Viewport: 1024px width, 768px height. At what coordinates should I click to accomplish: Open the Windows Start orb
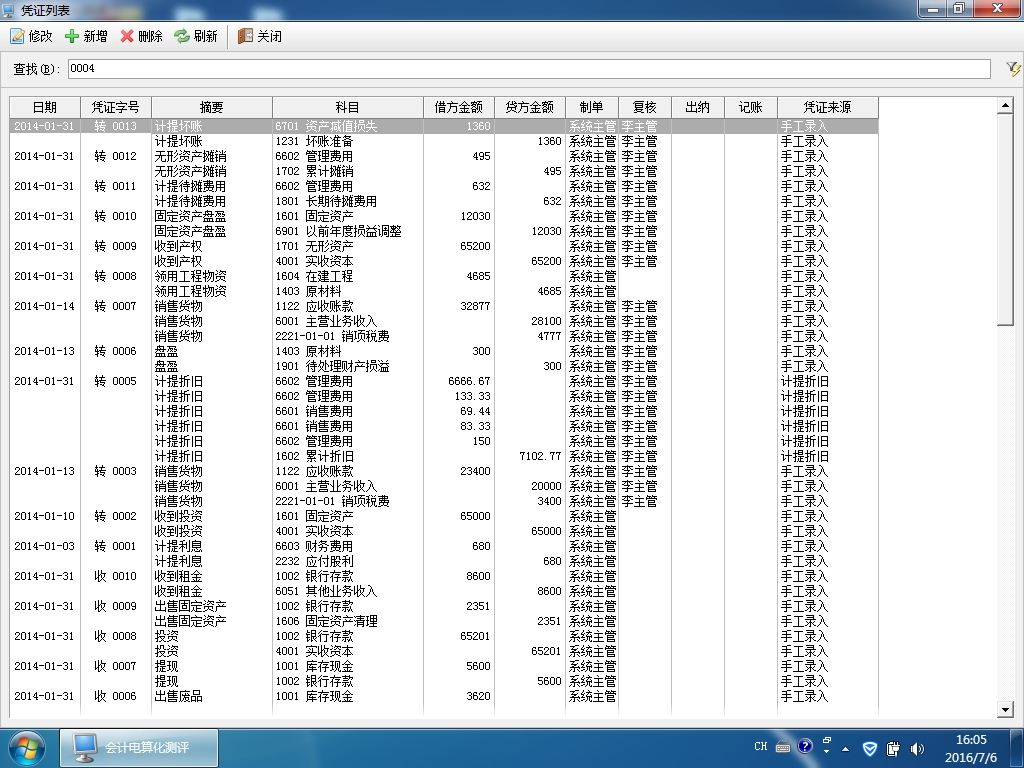(26, 748)
